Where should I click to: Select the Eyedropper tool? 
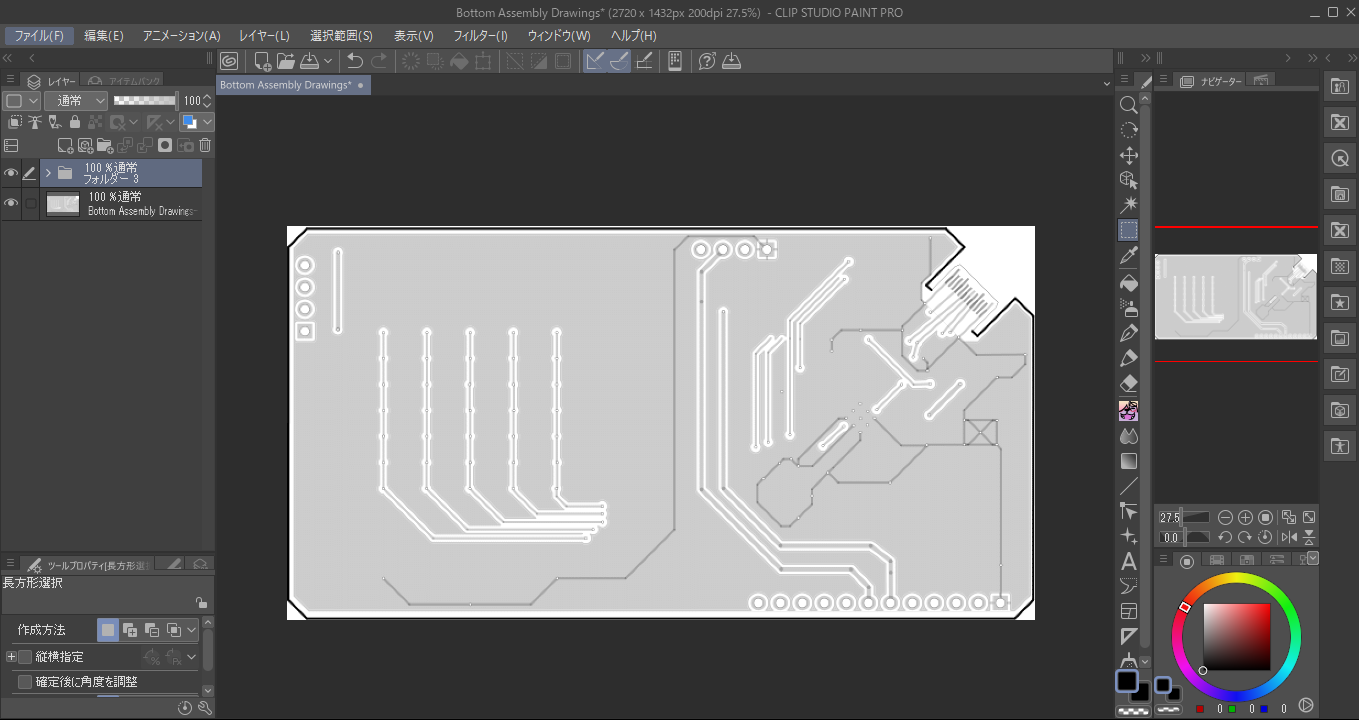point(1128,256)
